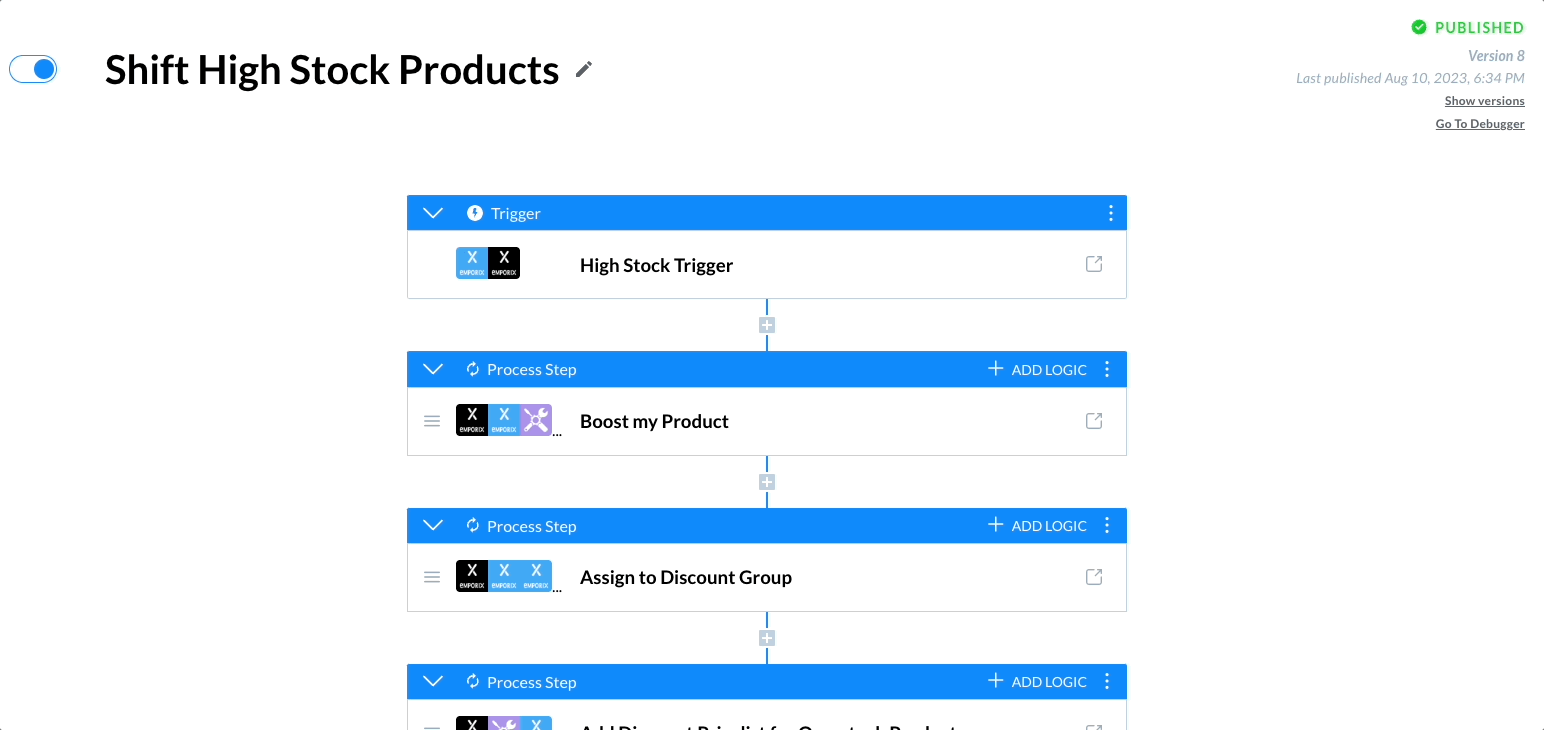Screen dimensions: 1544x730
Task: Add logic to Boost my Product step
Action: coord(1037,369)
